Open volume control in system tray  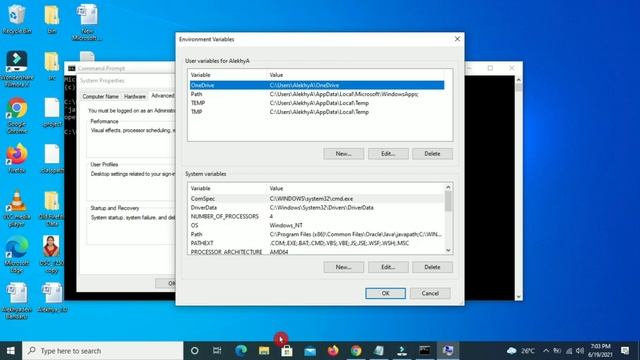pos(580,351)
